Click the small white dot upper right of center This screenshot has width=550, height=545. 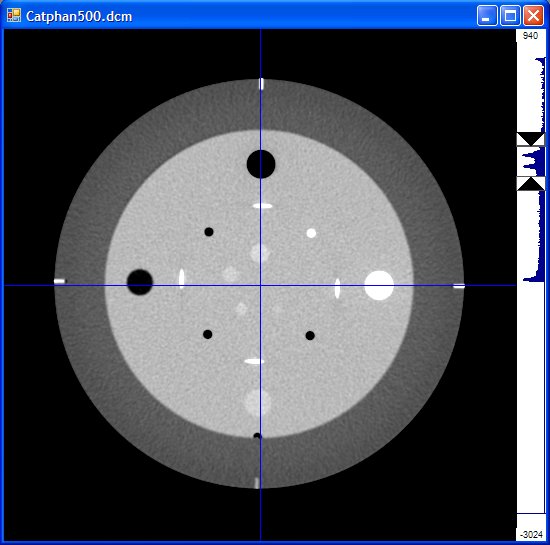pos(311,233)
